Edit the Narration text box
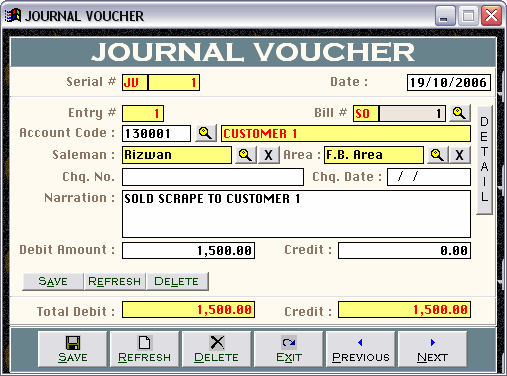Image resolution: width=507 pixels, height=376 pixels. [x=296, y=214]
